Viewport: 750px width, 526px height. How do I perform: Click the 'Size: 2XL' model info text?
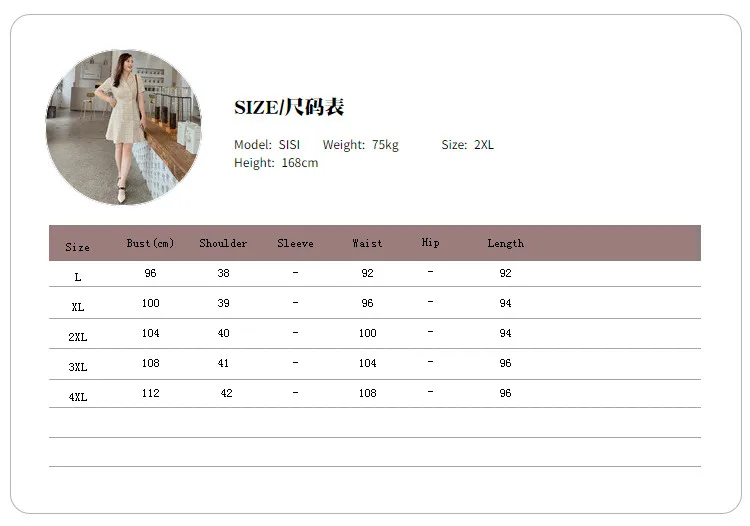coord(467,144)
